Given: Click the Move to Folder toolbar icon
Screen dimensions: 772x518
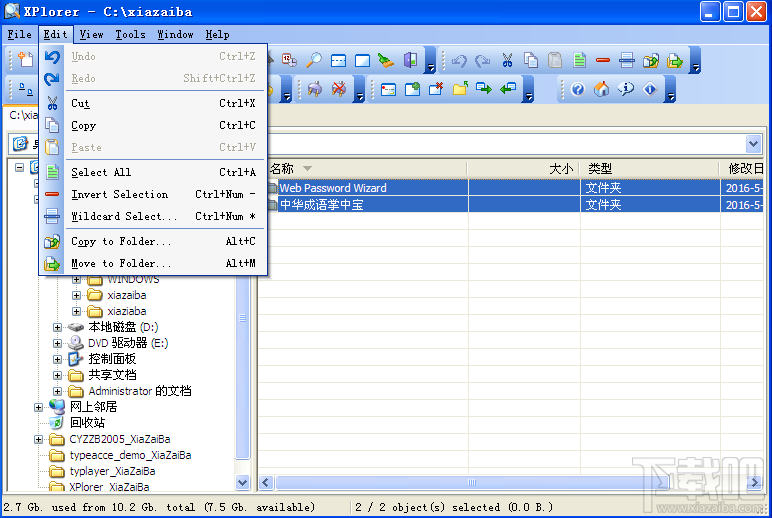Looking at the screenshot, I should pos(675,61).
